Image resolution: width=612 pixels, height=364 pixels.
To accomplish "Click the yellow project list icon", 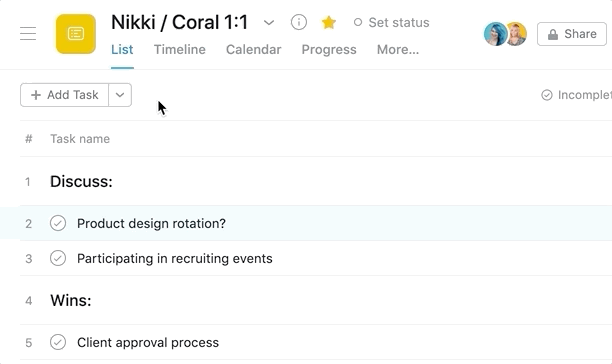I will click(76, 34).
